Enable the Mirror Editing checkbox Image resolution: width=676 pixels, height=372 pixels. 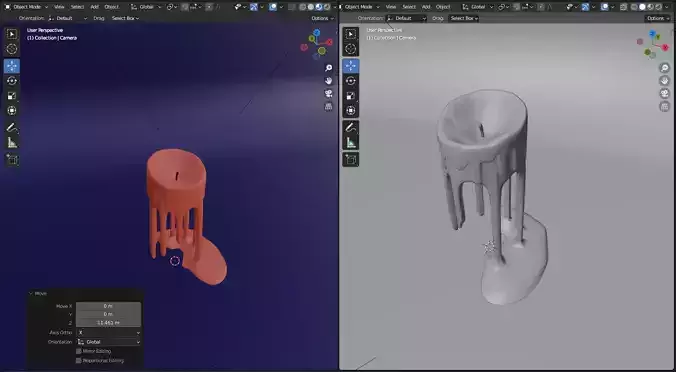click(78, 351)
